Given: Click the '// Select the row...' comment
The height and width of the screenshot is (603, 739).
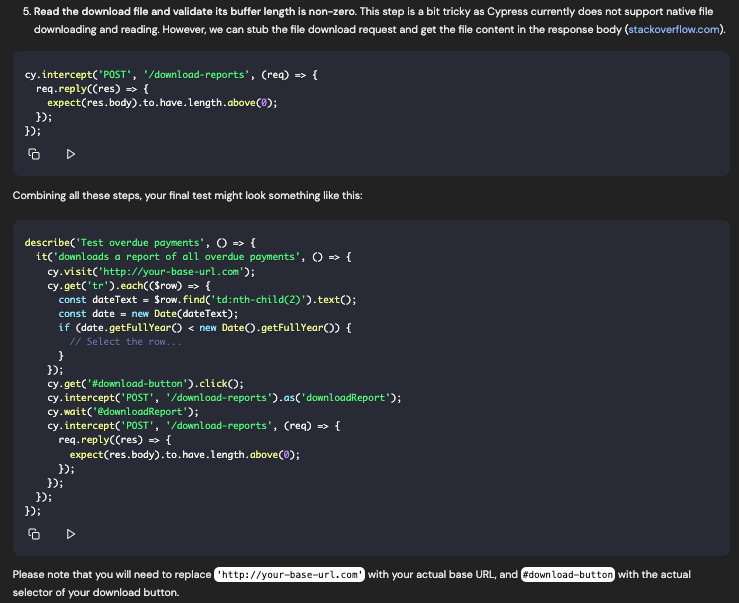Looking at the screenshot, I should point(126,341).
